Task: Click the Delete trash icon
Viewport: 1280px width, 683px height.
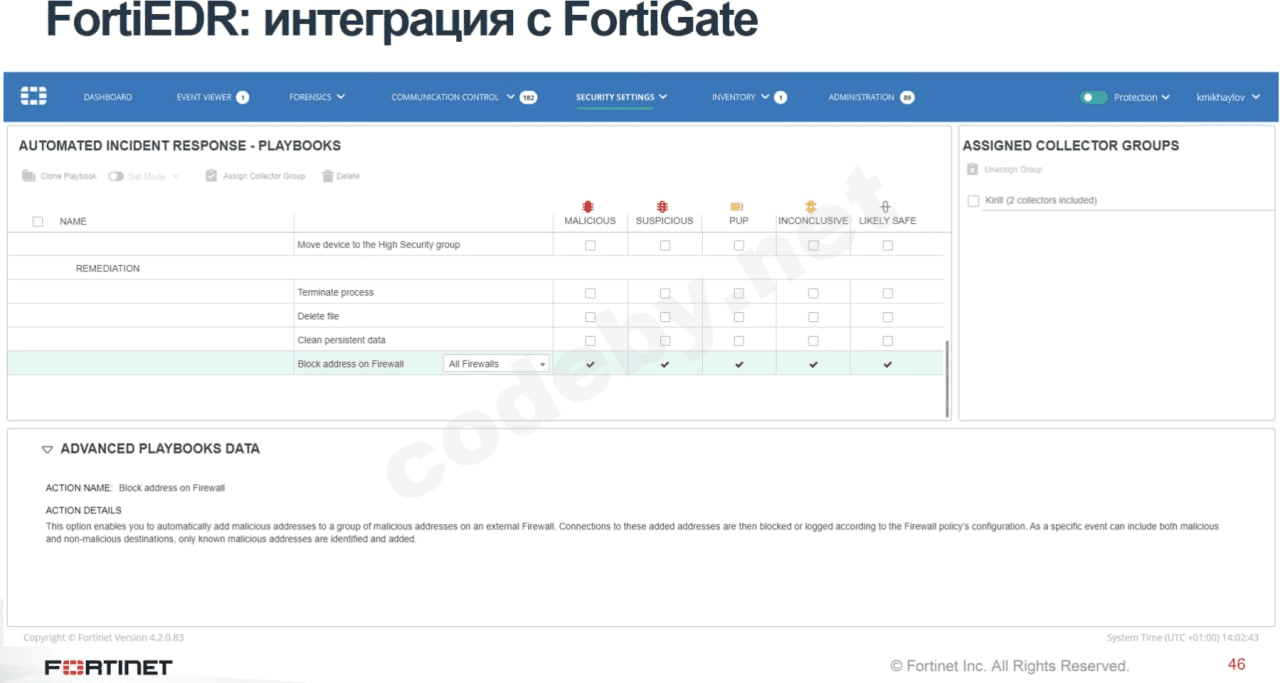Action: pos(327,176)
